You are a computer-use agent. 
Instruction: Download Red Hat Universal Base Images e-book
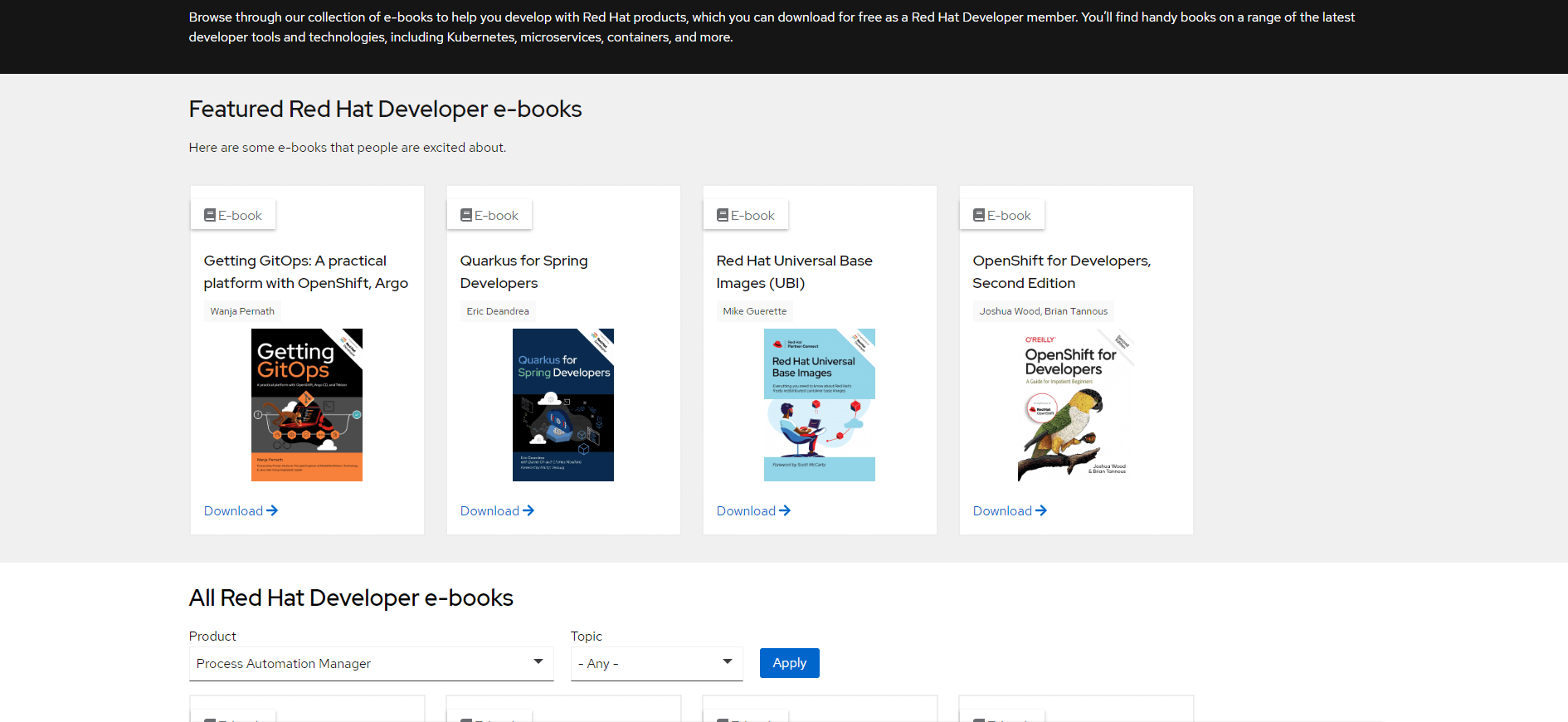(x=753, y=511)
